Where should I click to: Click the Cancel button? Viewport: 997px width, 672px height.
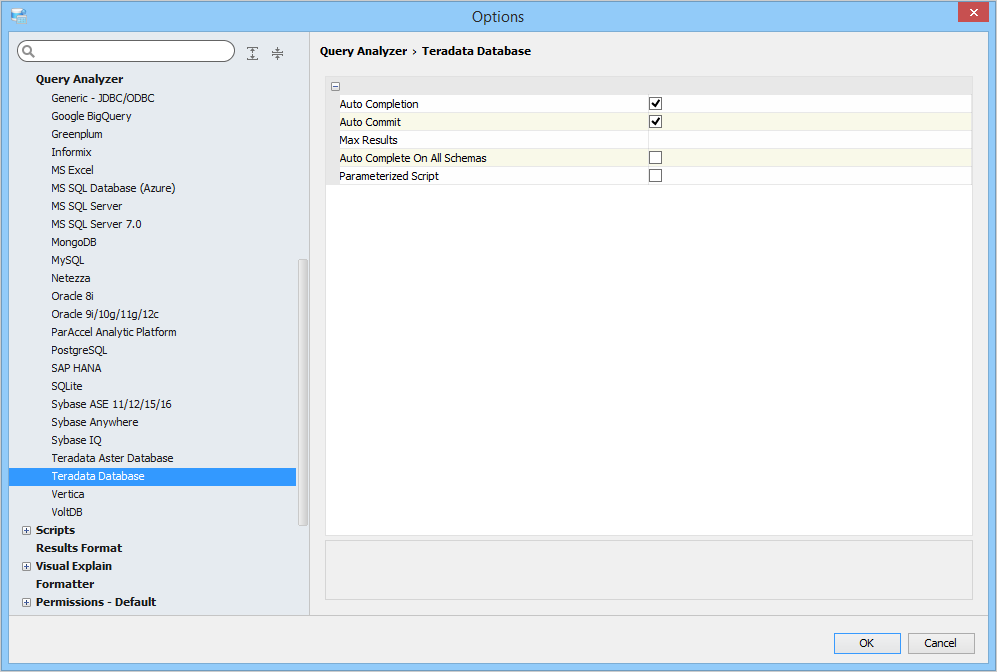(x=940, y=643)
